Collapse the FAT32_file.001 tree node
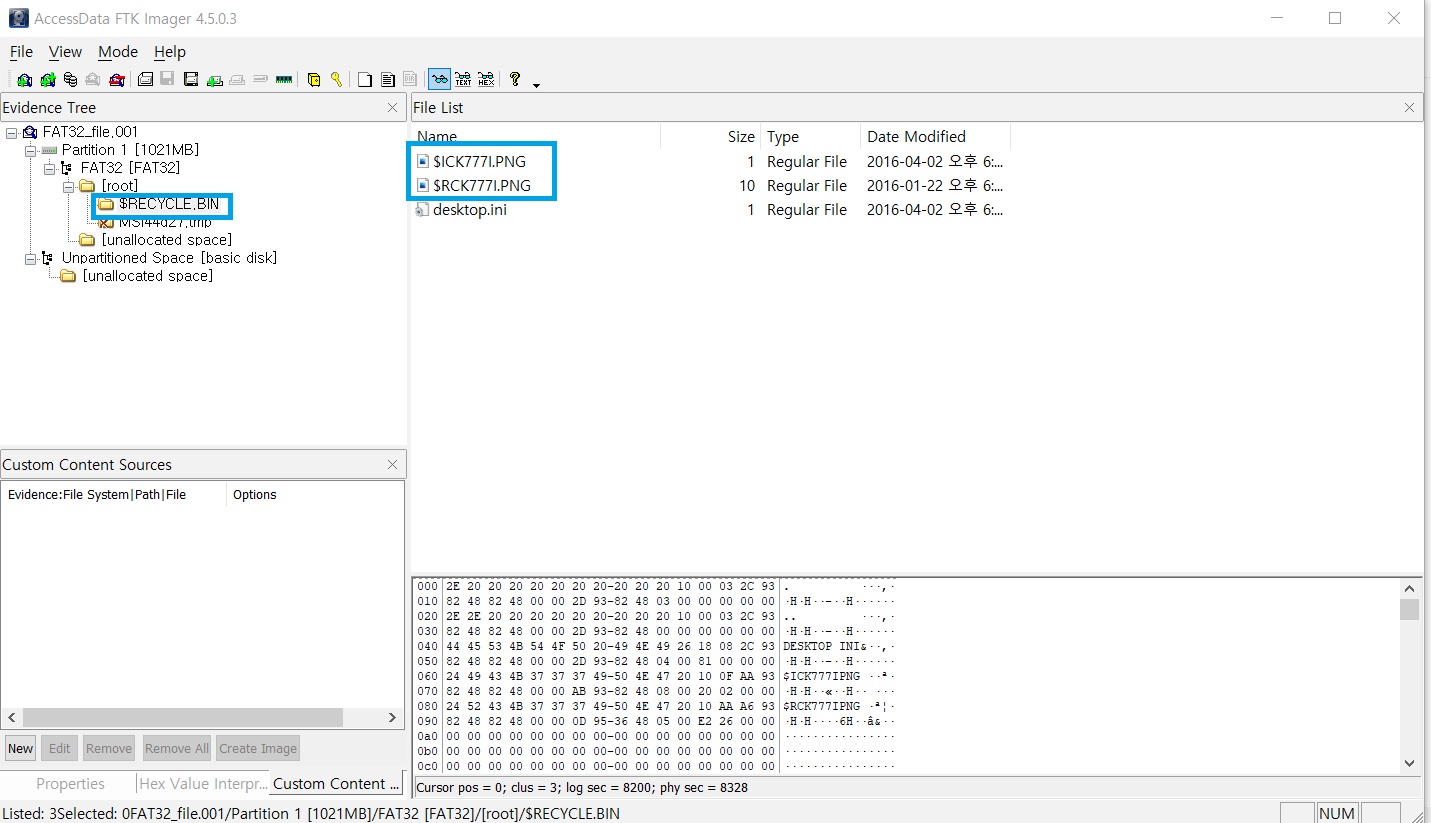Image resolution: width=1431 pixels, height=823 pixels. 11,132
